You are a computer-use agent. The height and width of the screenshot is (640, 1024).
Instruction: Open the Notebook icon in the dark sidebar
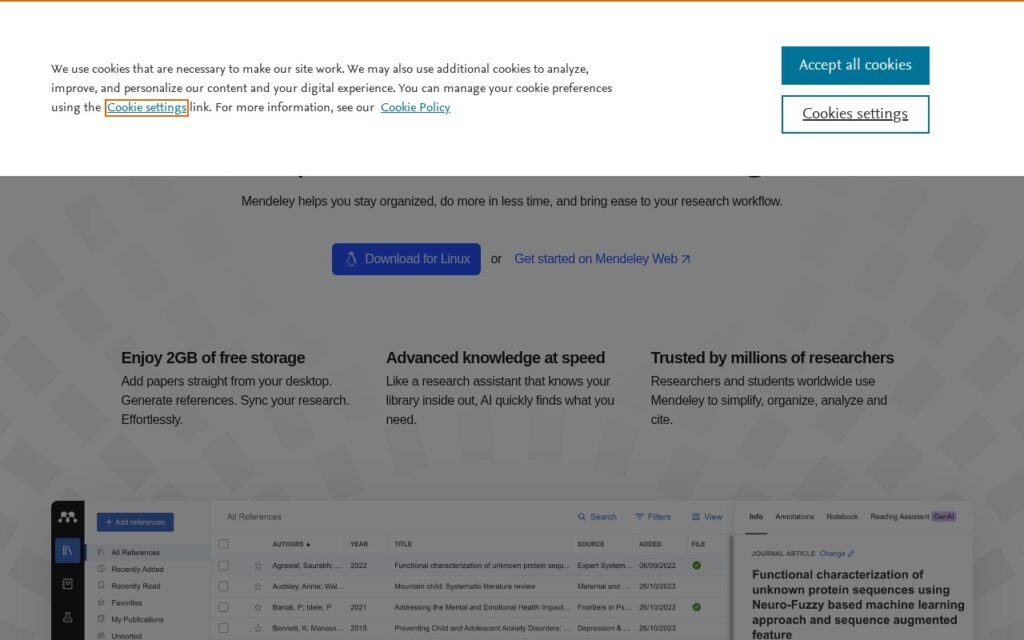tap(67, 584)
